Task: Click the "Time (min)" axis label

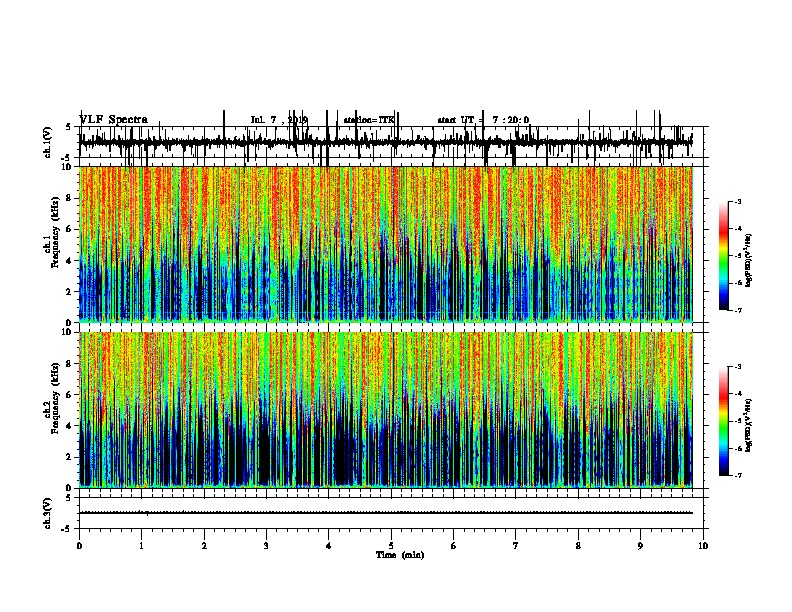Action: pos(400,555)
